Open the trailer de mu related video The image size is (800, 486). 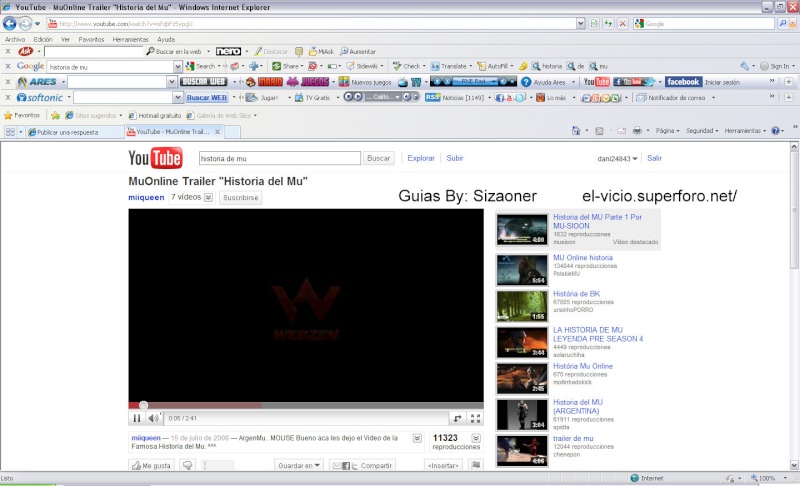coord(573,438)
